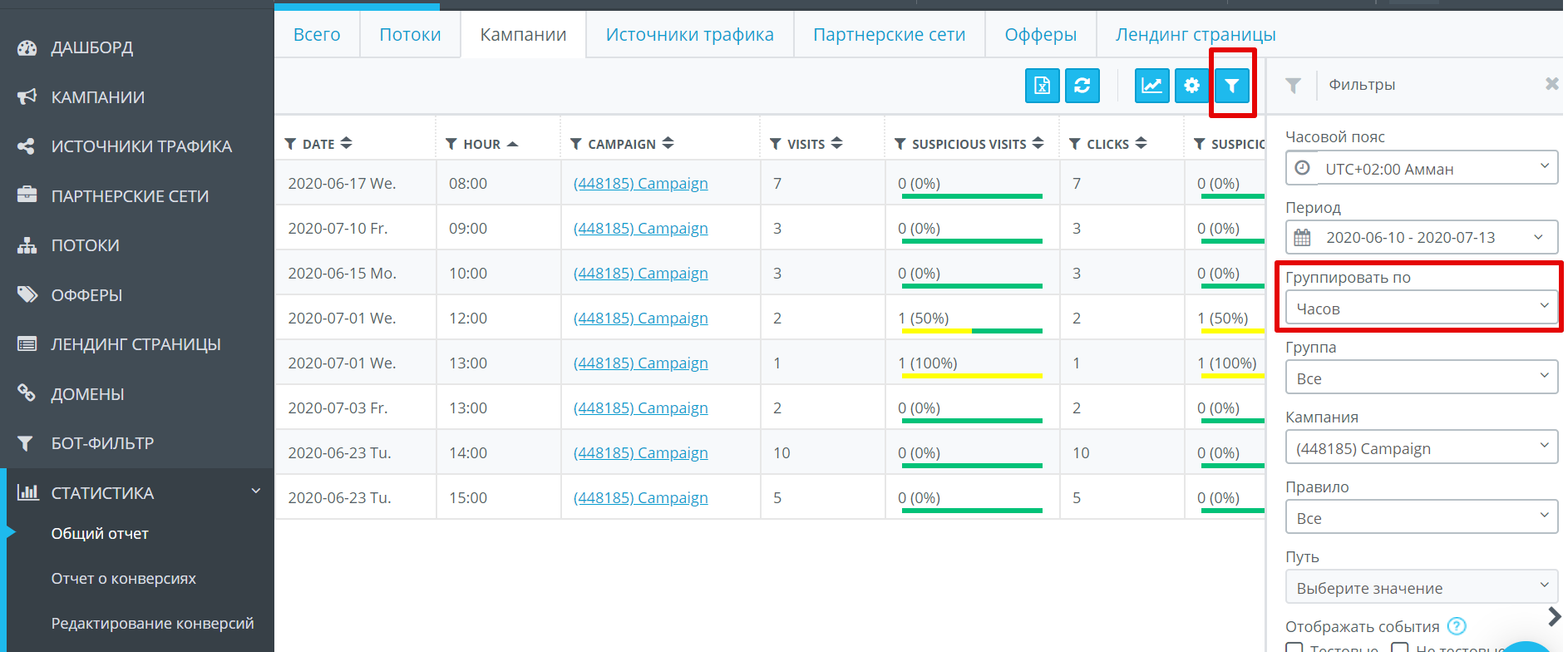Click the link icon for Домены

coord(27,393)
